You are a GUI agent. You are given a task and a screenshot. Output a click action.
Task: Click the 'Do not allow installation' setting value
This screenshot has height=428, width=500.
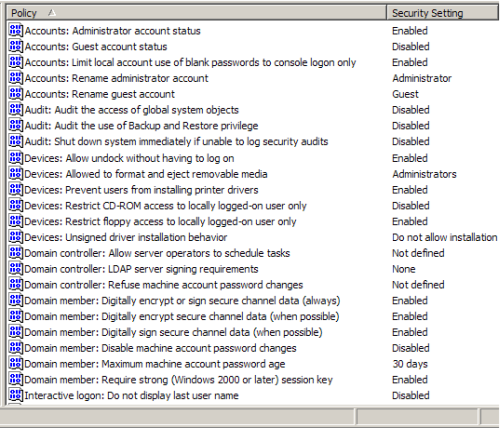[x=445, y=237]
